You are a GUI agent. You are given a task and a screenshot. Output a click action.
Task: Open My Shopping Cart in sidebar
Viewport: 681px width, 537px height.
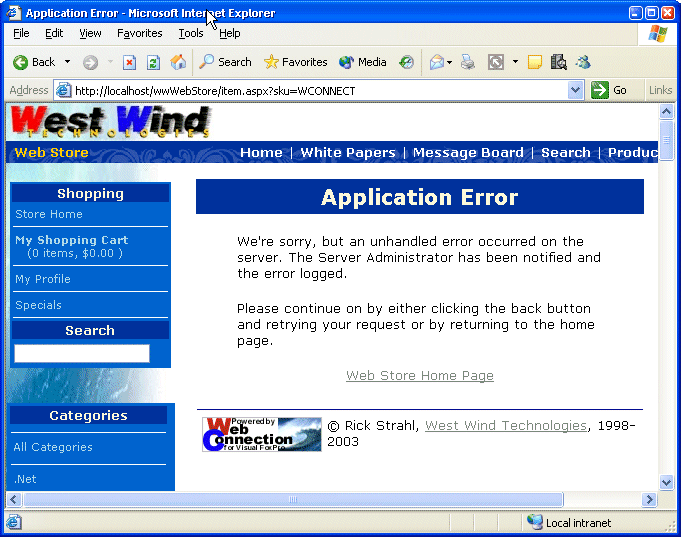(71, 240)
